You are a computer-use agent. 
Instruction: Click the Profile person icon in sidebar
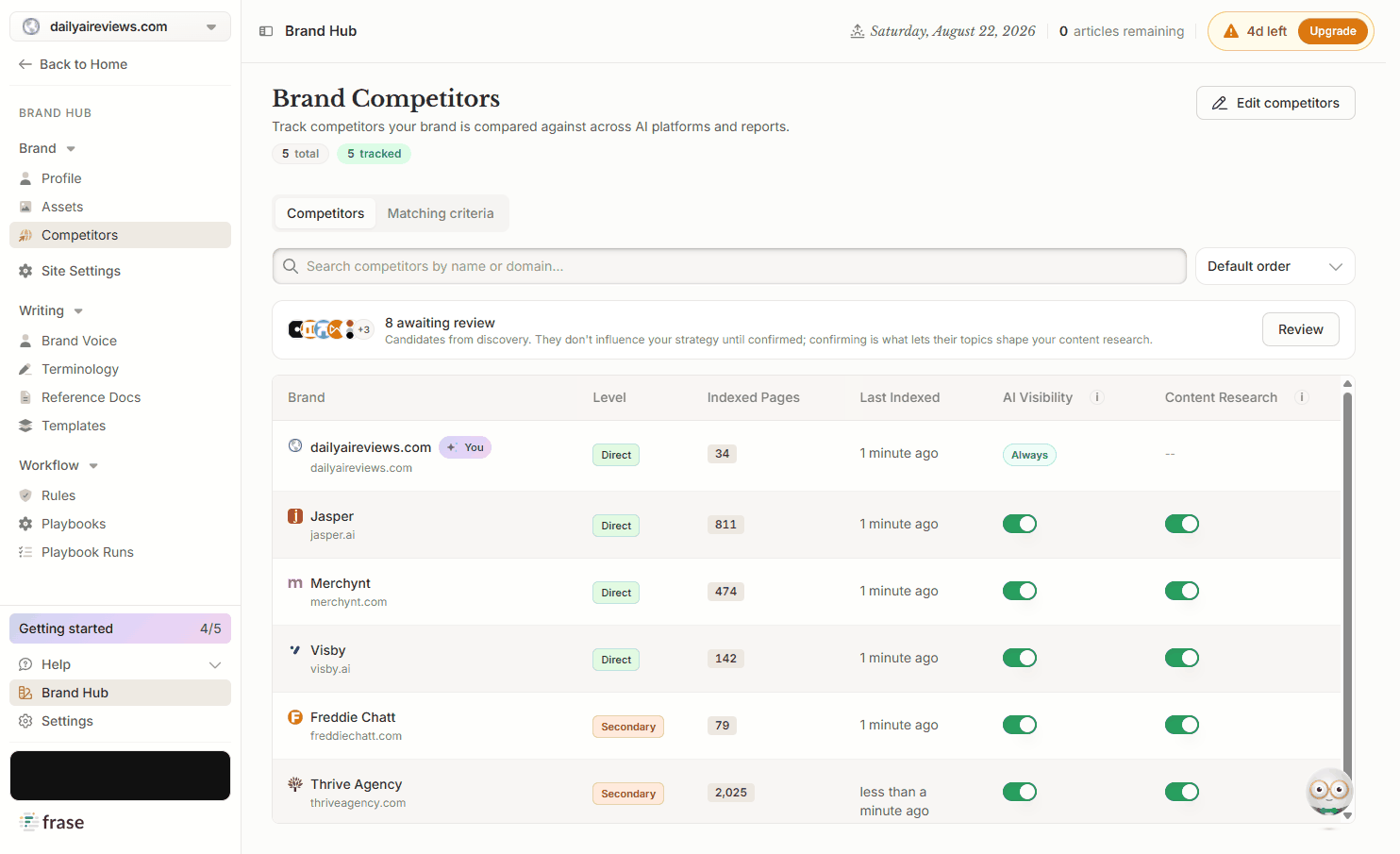pyautogui.click(x=25, y=178)
